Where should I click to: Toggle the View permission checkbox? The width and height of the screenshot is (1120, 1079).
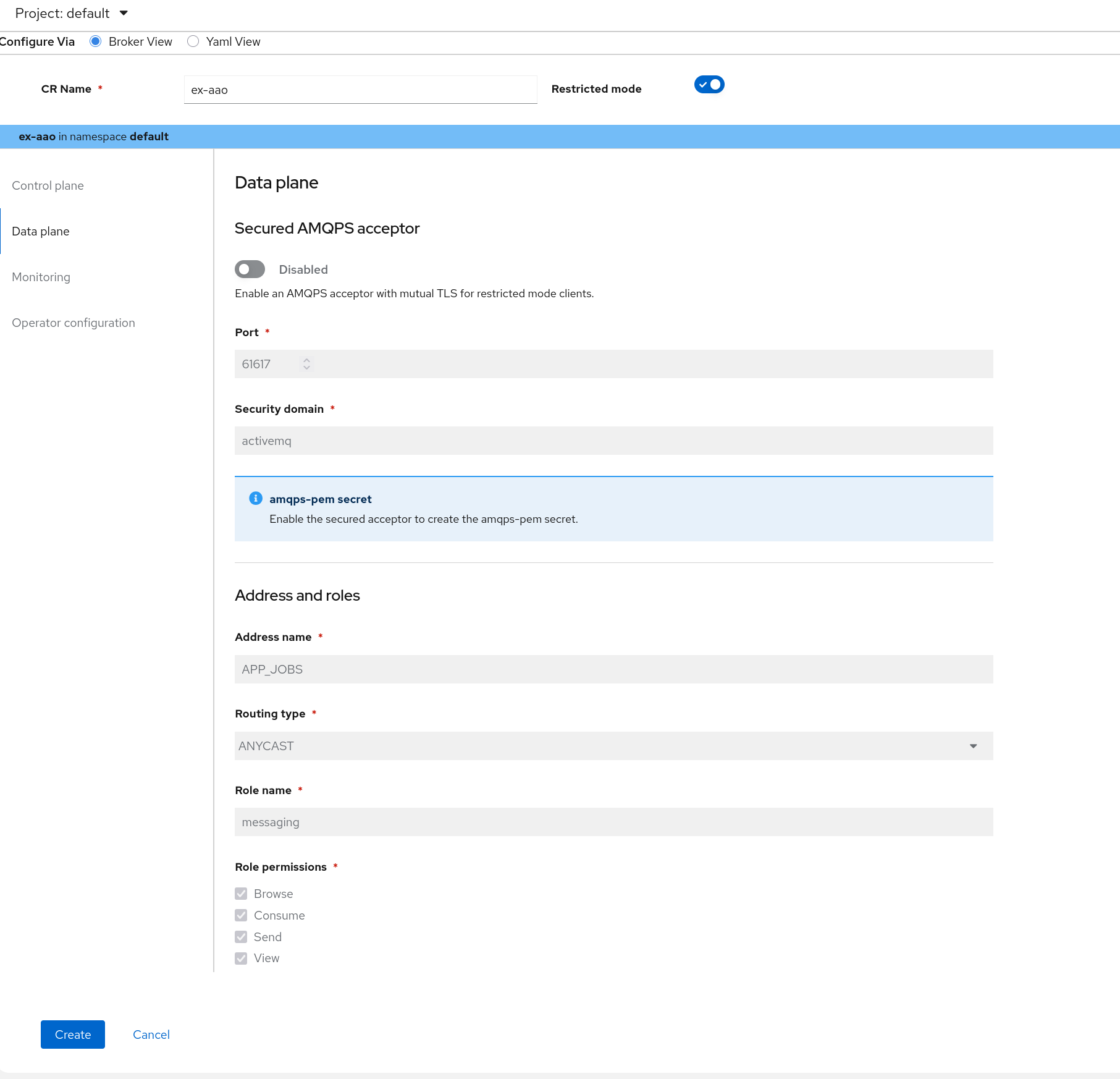[x=241, y=958]
